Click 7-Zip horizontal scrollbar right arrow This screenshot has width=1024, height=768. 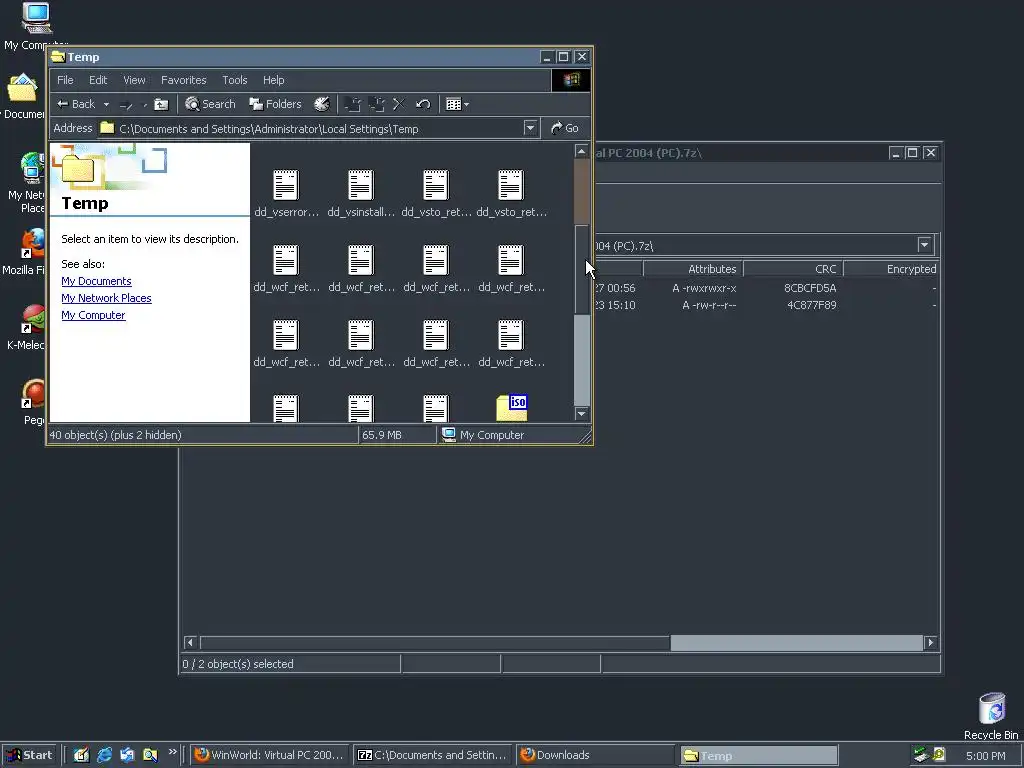click(x=931, y=643)
